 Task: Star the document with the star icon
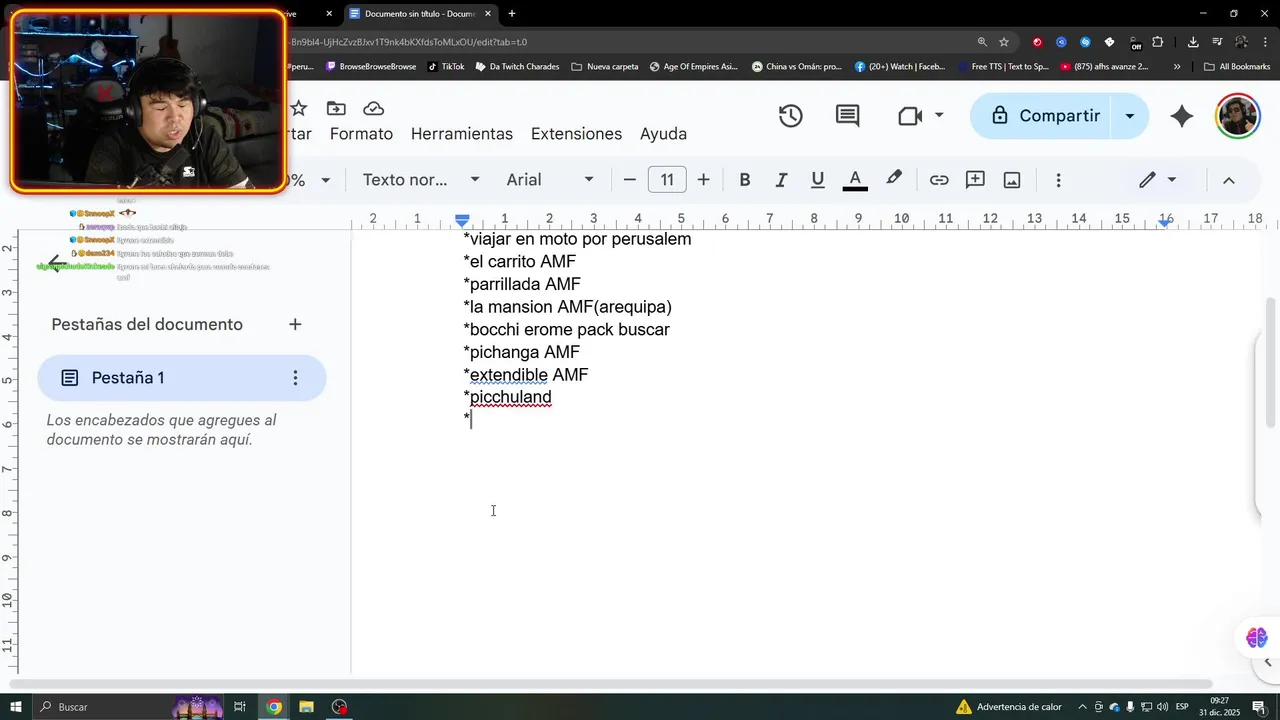tap(298, 108)
